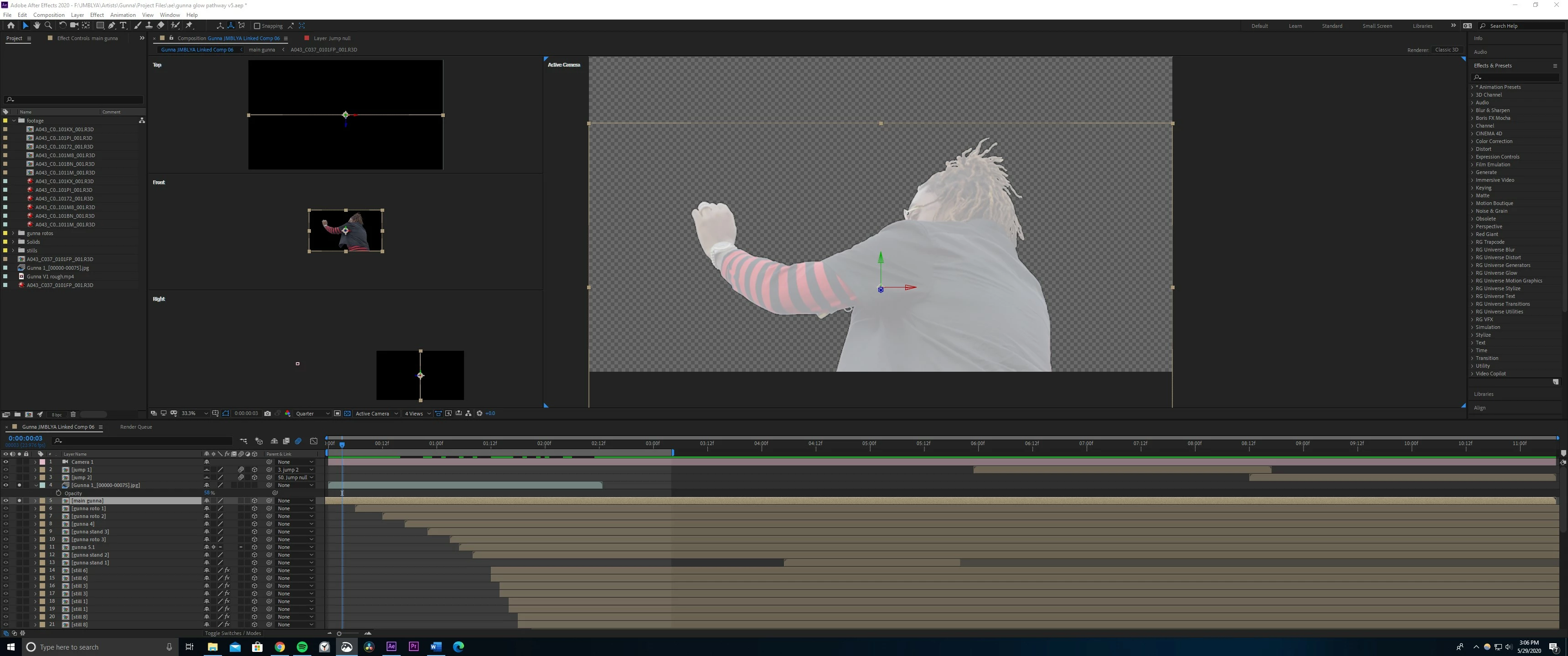Image resolution: width=1568 pixels, height=656 pixels.
Task: Pick the Horizontal Type tool
Action: click(124, 26)
